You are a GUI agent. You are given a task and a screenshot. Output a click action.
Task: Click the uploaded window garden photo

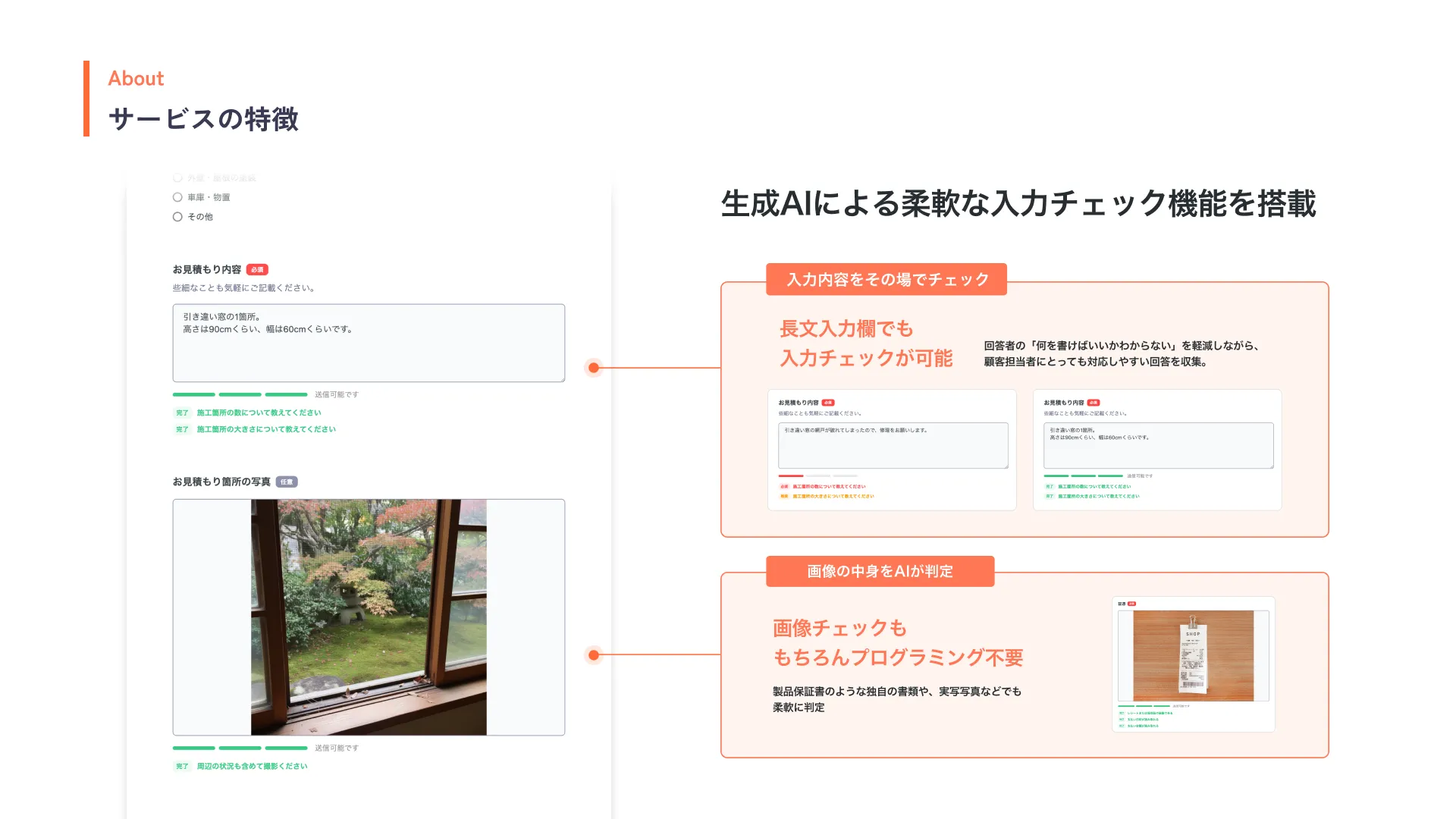[369, 617]
